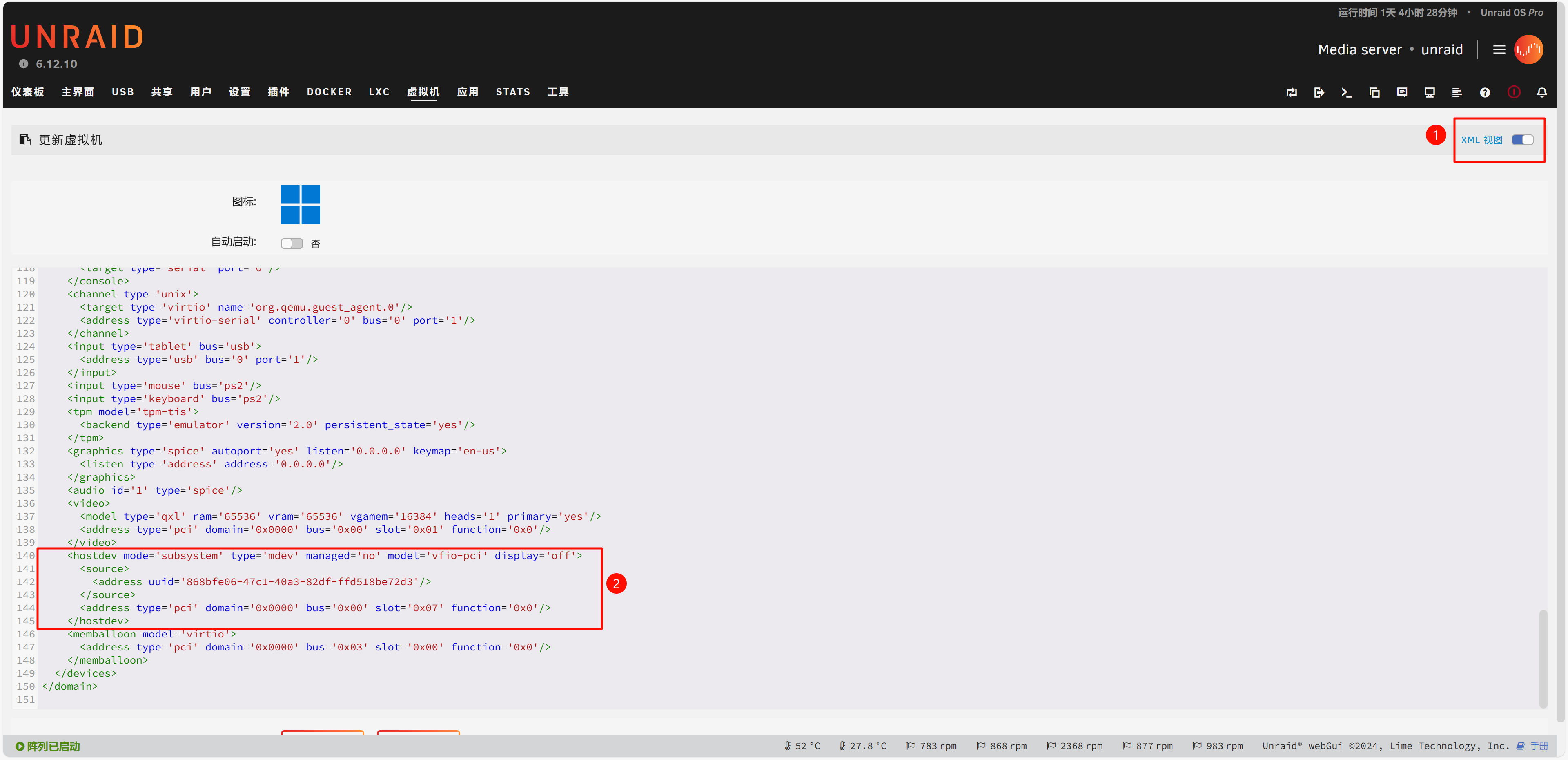Click the orange Unraid Connect avatar icon

(1528, 50)
